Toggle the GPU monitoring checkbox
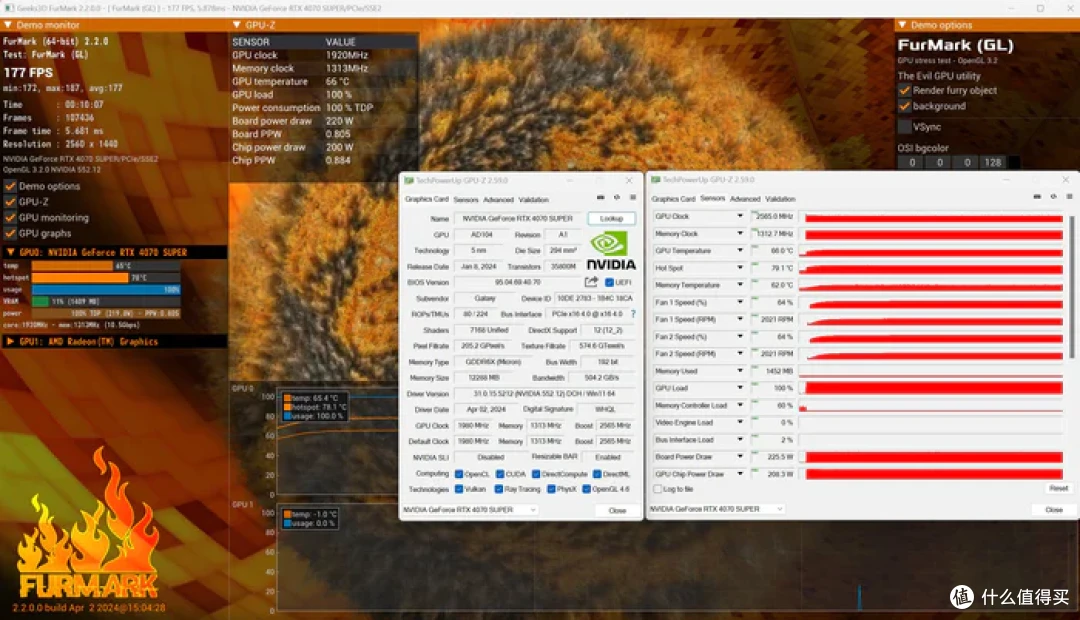Screen dimensions: 1080x620 (x=10, y=218)
